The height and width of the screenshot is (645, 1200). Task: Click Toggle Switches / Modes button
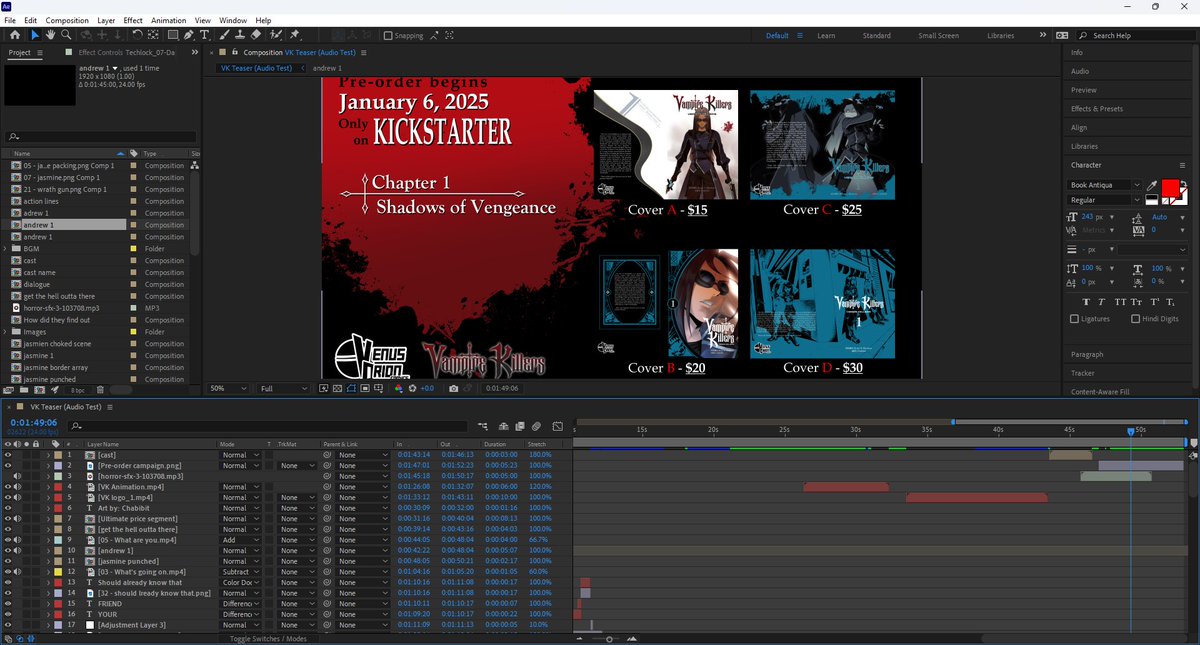point(269,638)
